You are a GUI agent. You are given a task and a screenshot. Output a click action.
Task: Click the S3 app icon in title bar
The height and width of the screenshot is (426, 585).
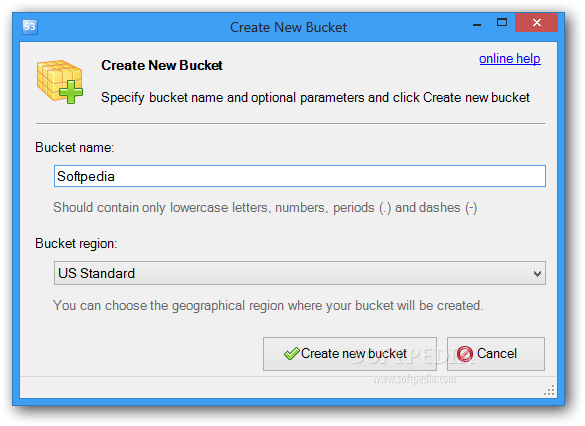(30, 27)
